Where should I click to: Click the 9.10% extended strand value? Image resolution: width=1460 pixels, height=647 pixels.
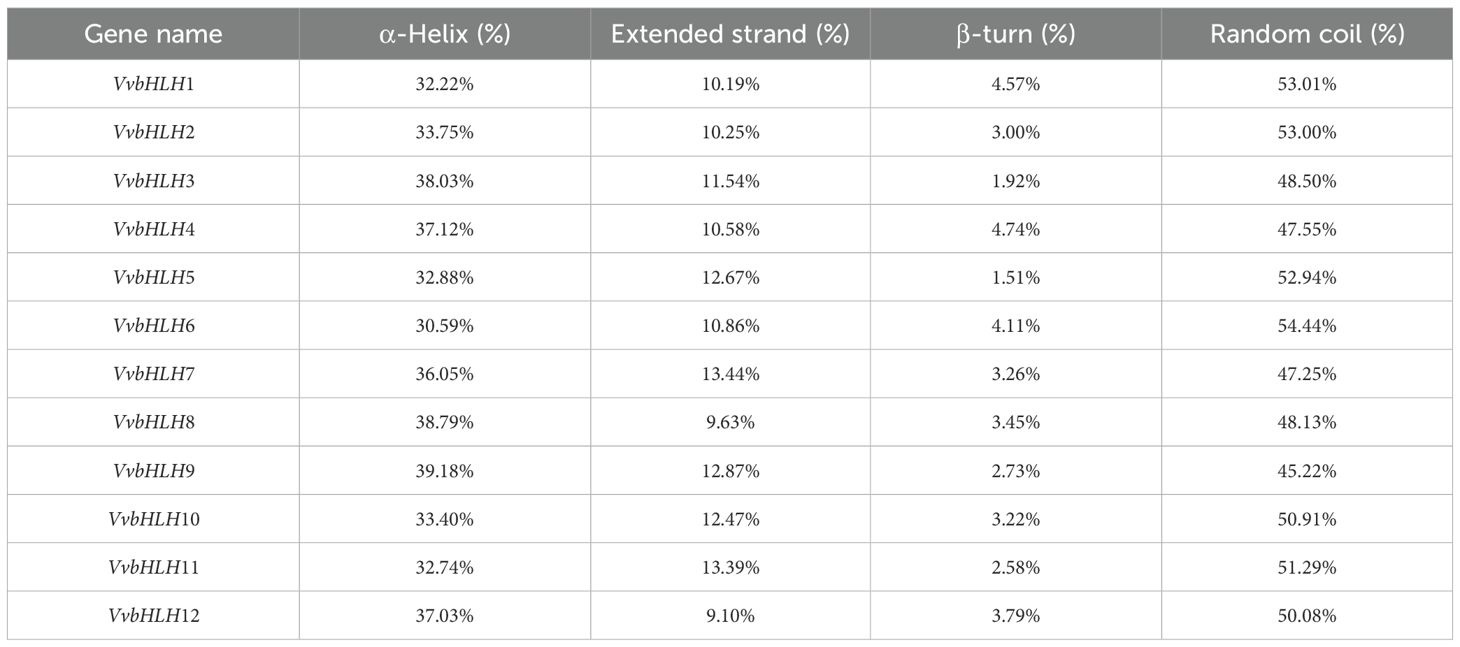pos(730,616)
